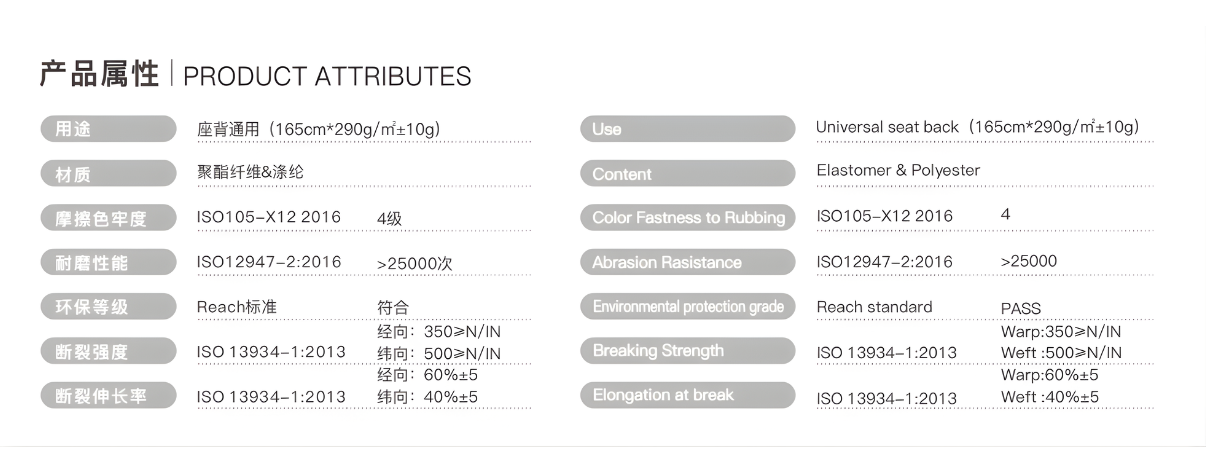Screen dimensions: 1206x472
Task: Click the Use label pill
Action: click(687, 129)
